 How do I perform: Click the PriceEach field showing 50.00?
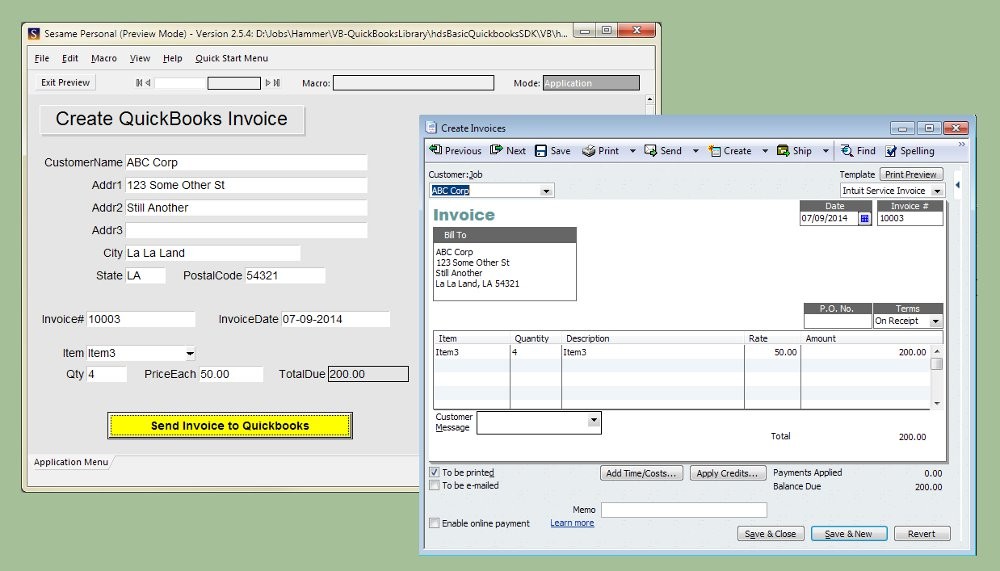pos(231,374)
